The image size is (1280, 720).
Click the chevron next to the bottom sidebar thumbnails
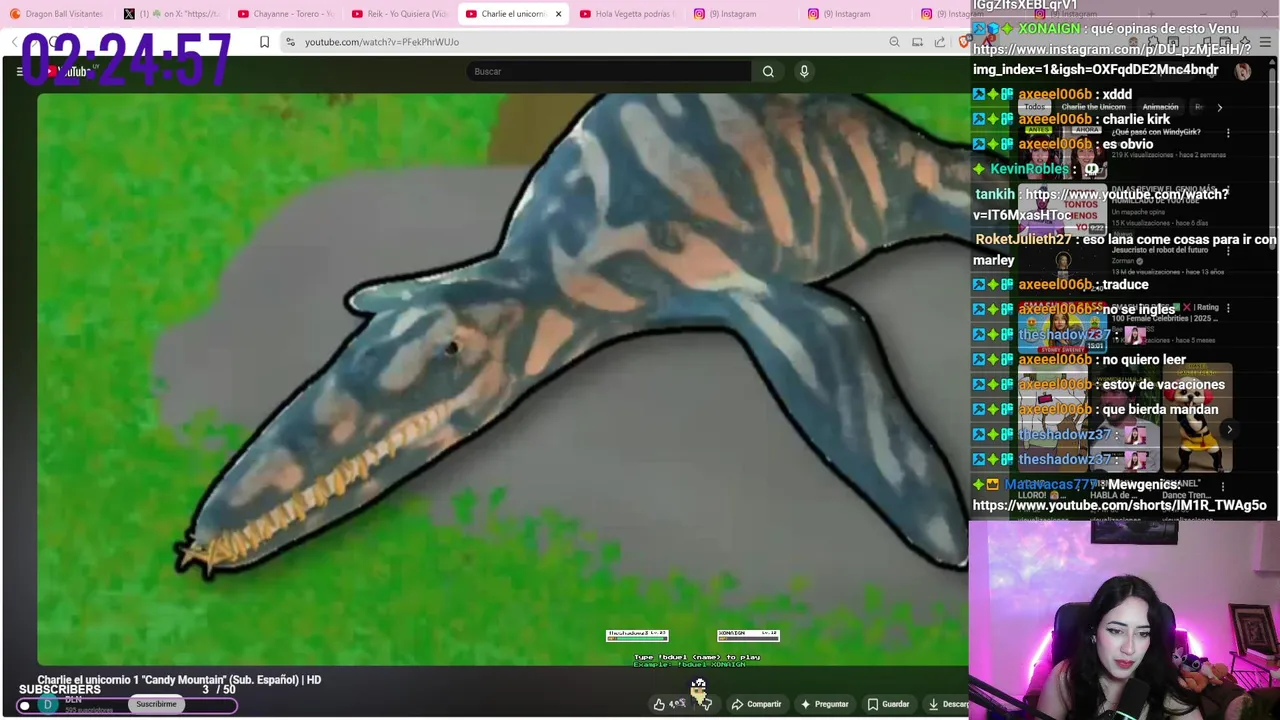pos(1229,430)
